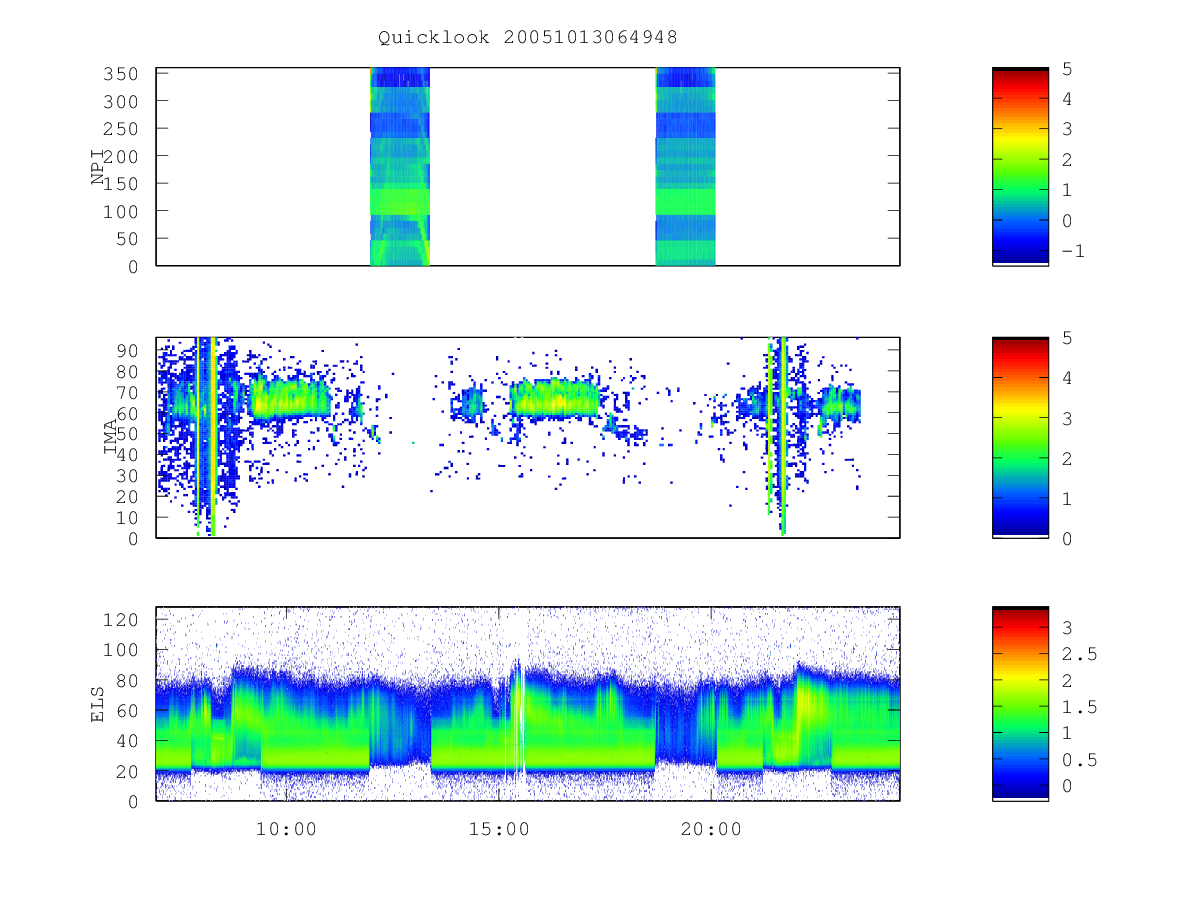Click the 2.5 label on the ELS colorbar
Screen dimensions: 1200x900
point(1079,654)
